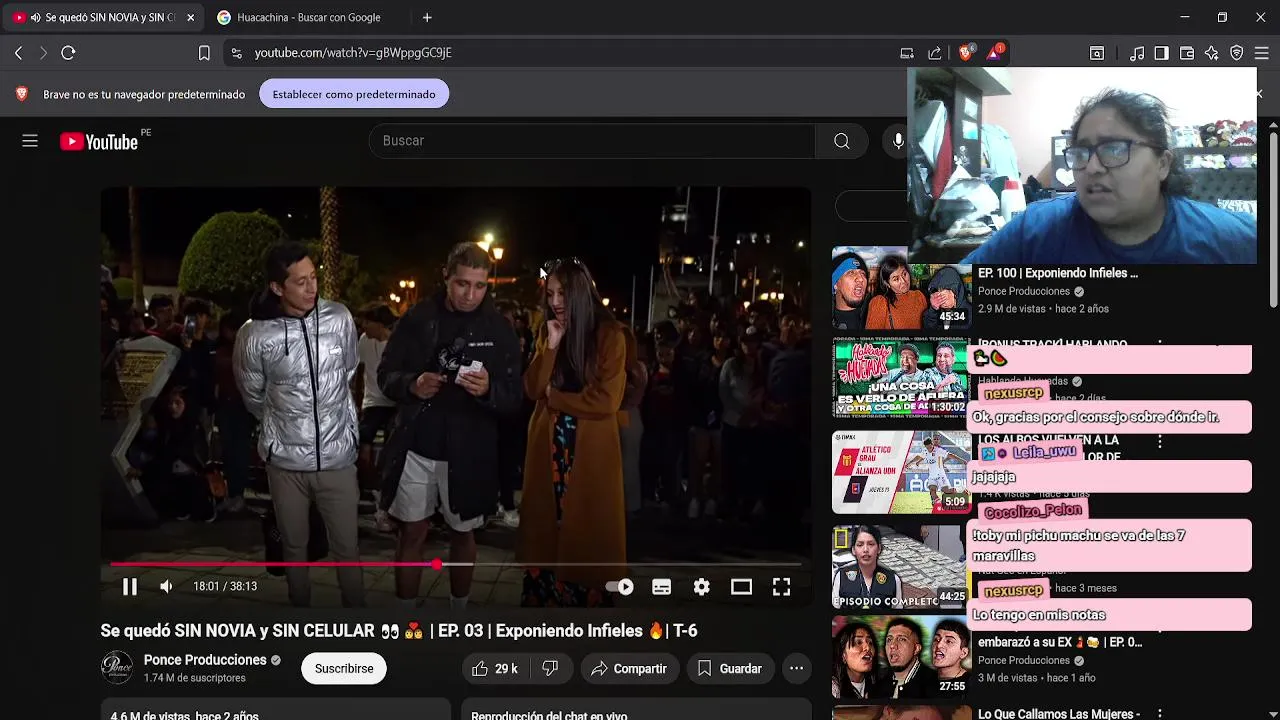Image resolution: width=1280 pixels, height=720 pixels.
Task: Open options for Los Albos video
Action: pos(1160,441)
